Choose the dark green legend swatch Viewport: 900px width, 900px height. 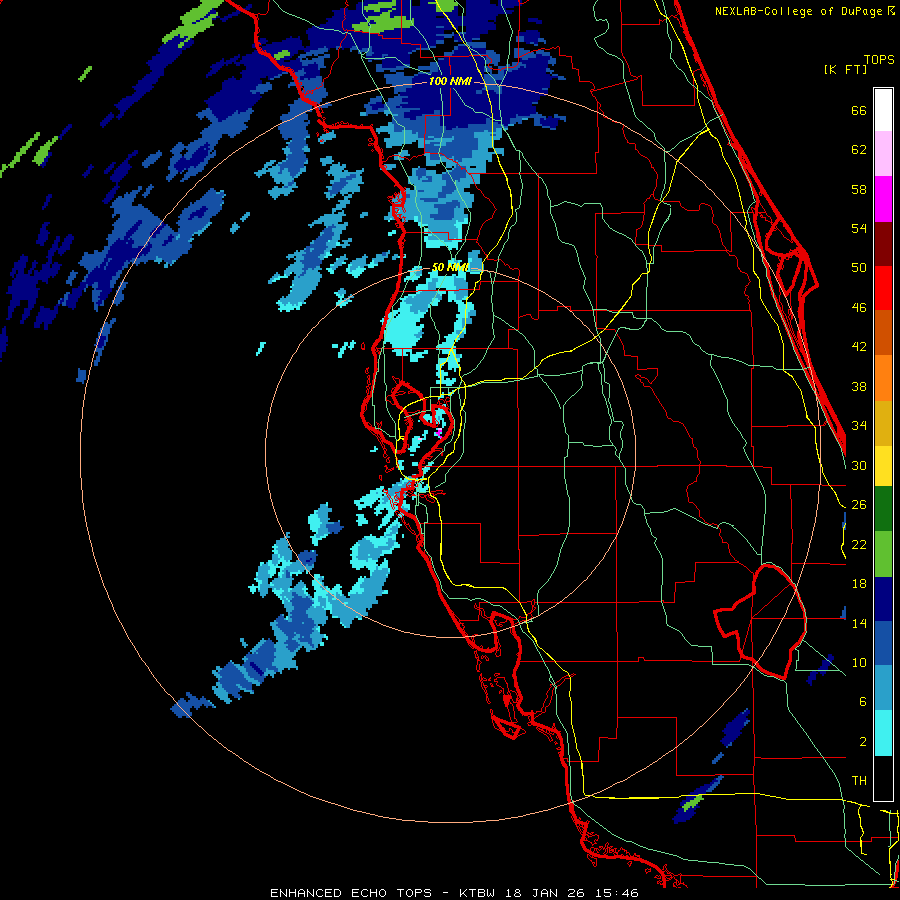click(x=883, y=509)
